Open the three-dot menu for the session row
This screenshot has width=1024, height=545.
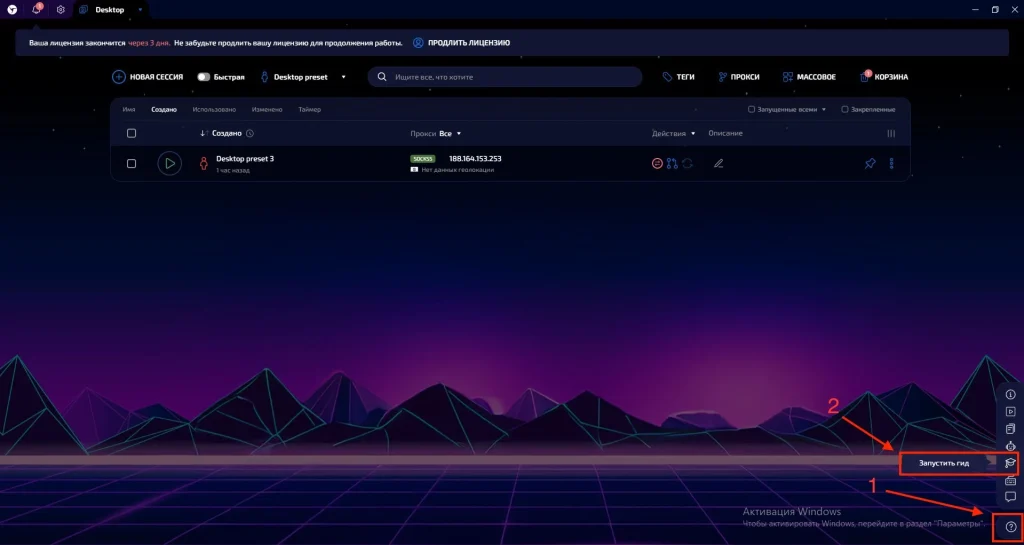coord(891,164)
